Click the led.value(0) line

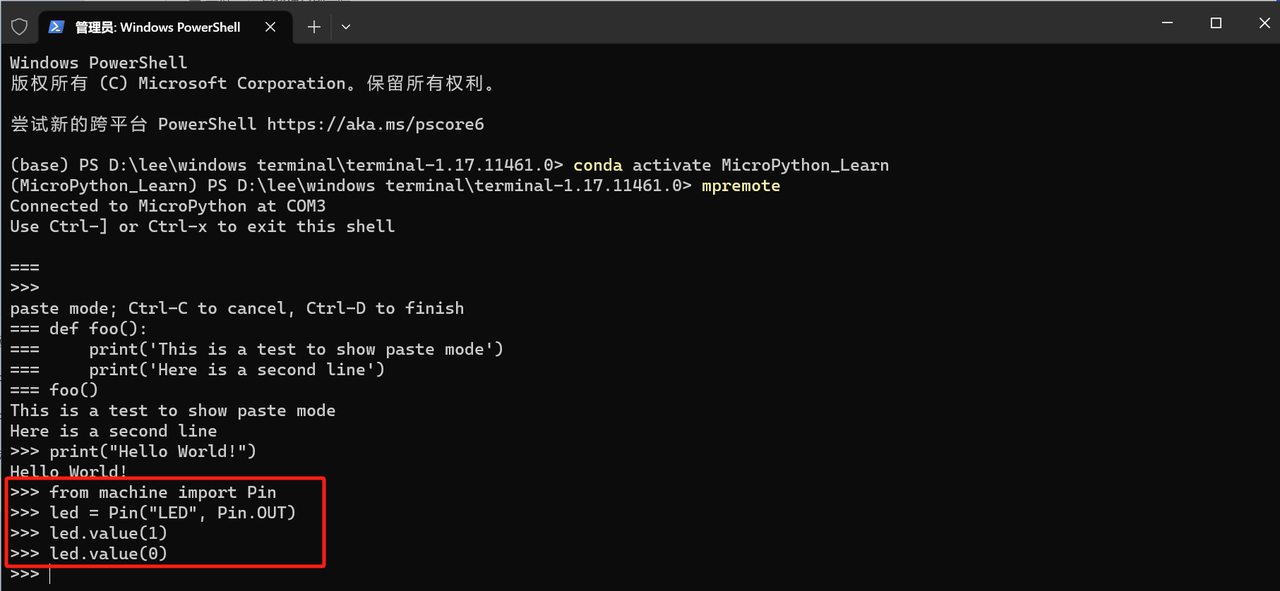[89, 554]
